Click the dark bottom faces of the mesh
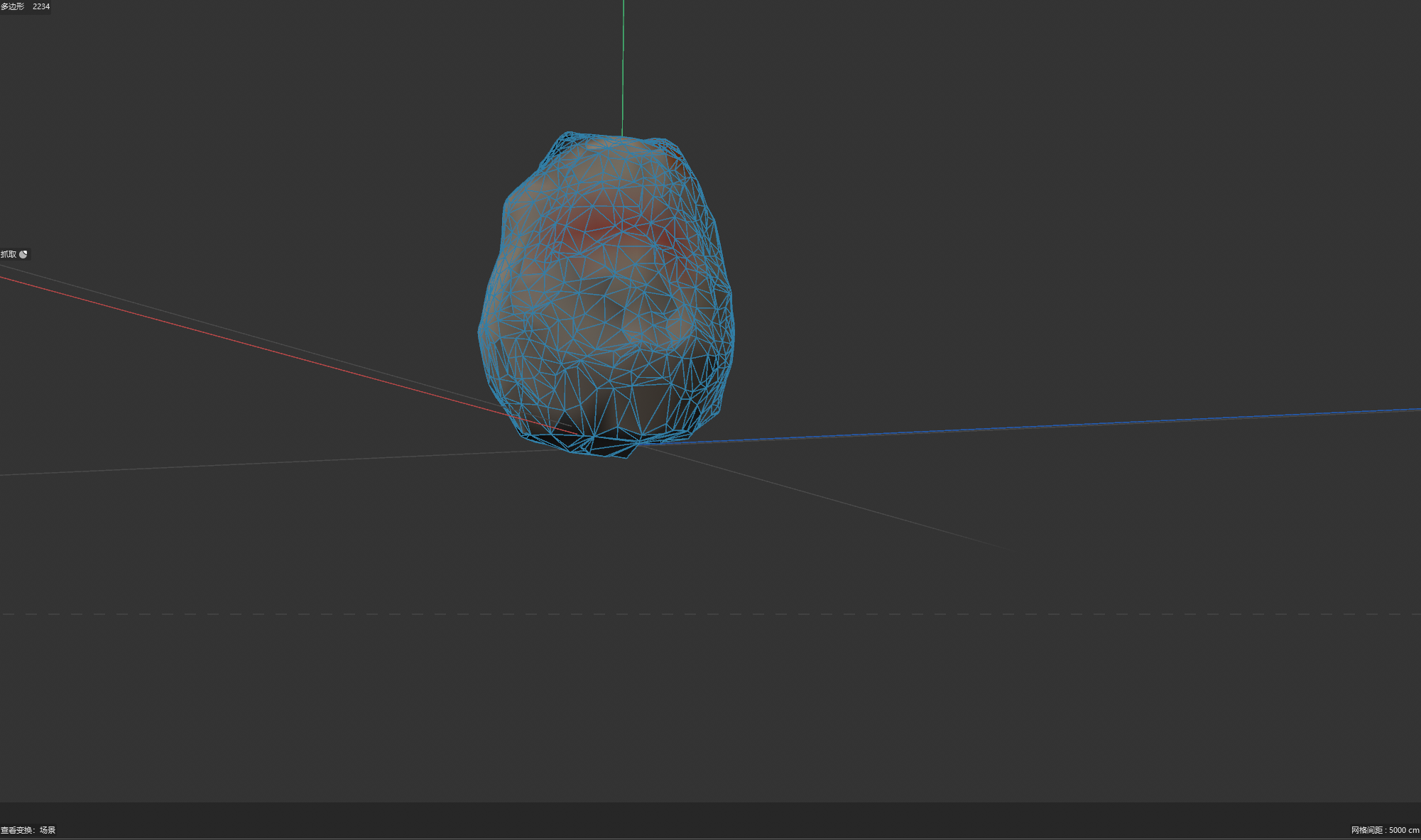This screenshot has width=1421, height=840. click(x=611, y=442)
